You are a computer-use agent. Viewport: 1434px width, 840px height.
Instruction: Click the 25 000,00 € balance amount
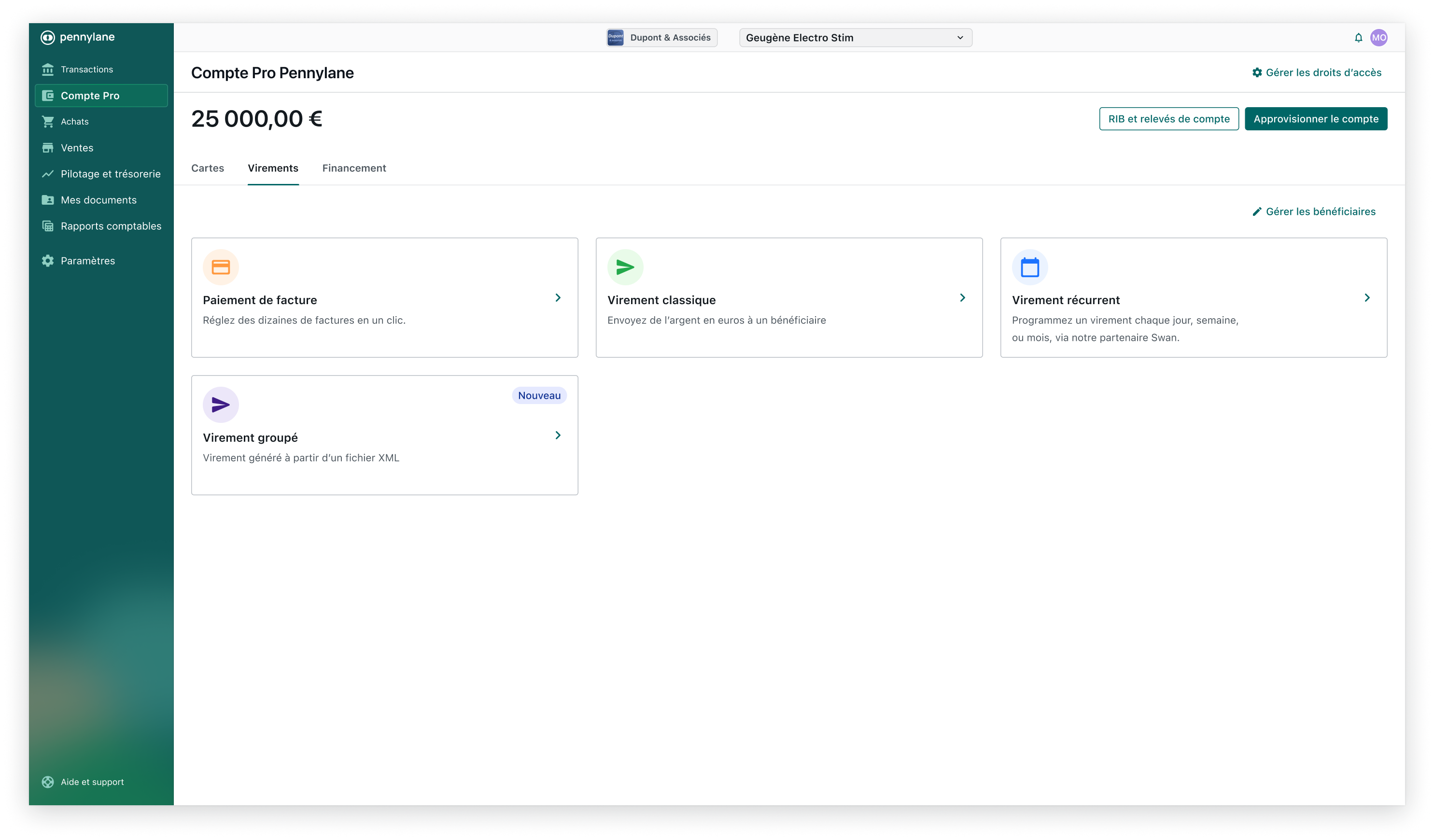click(257, 119)
